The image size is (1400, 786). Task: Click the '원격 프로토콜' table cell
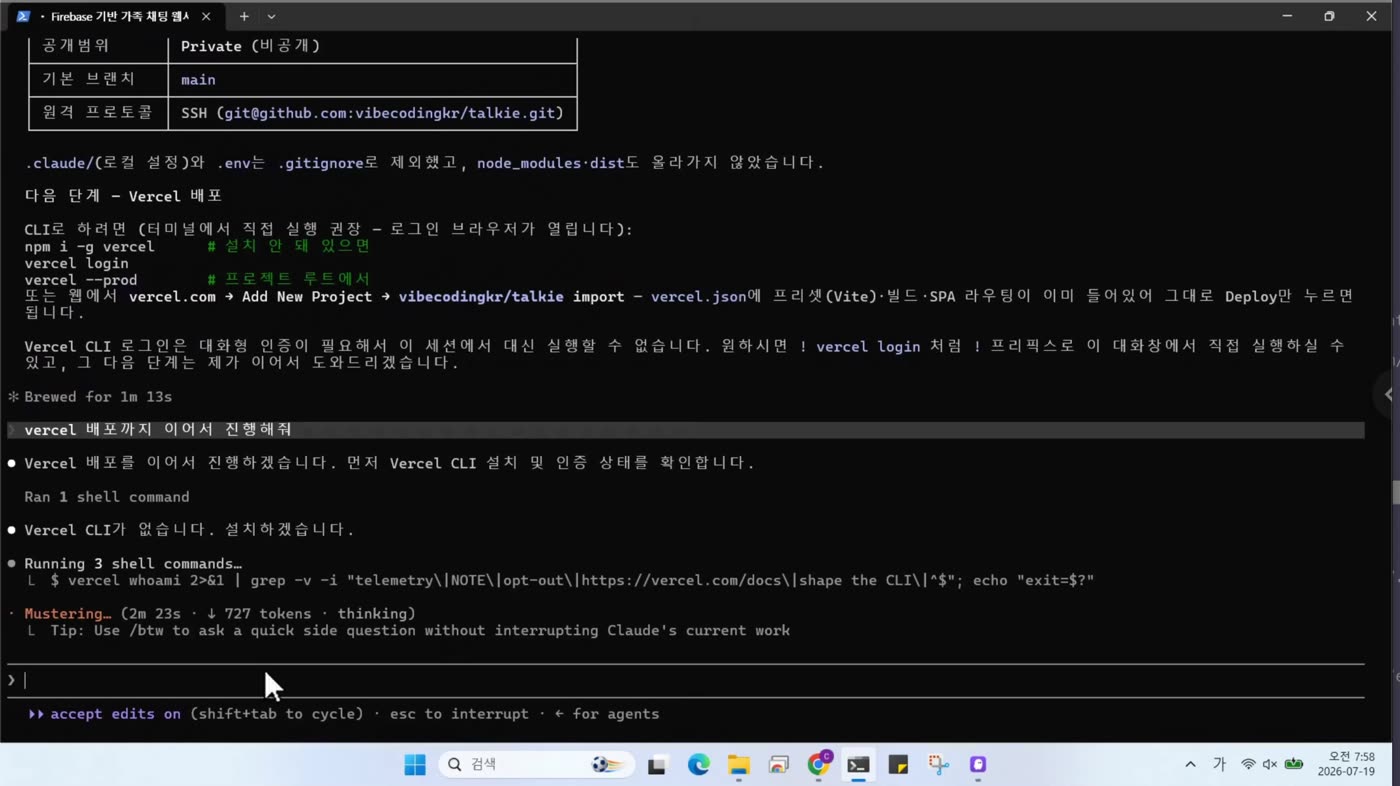point(98,113)
